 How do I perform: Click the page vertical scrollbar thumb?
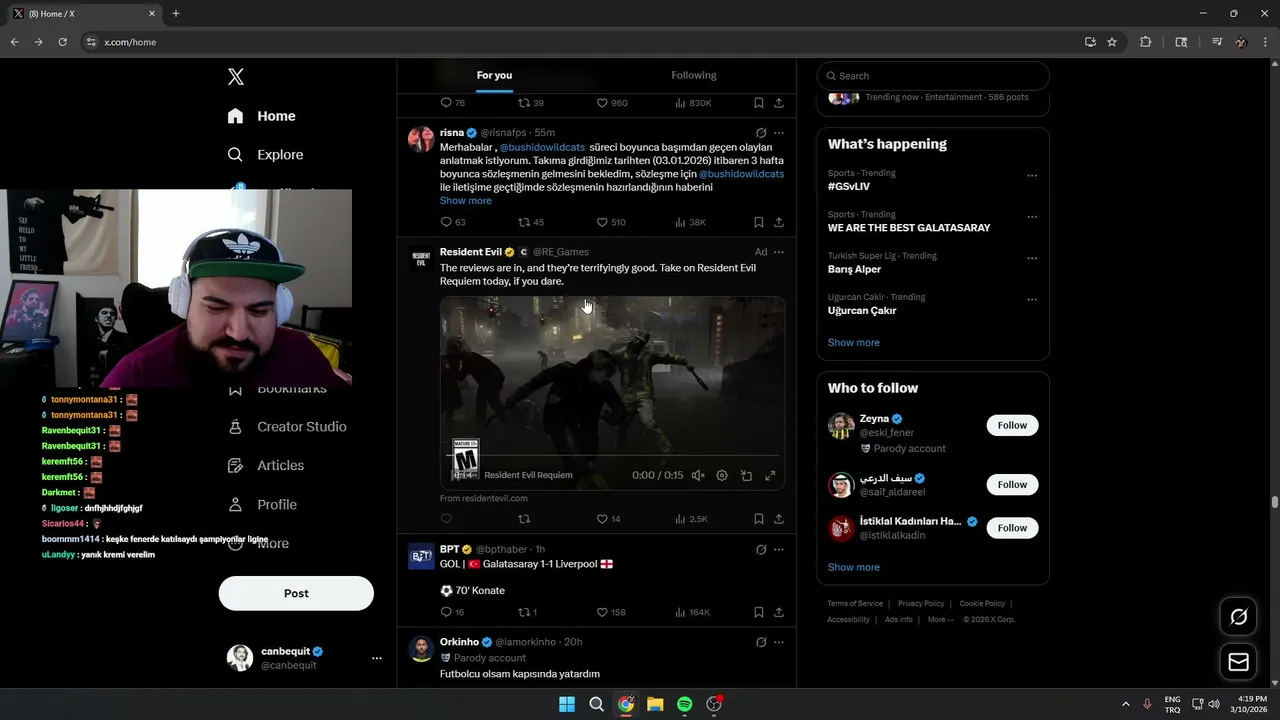[1275, 502]
